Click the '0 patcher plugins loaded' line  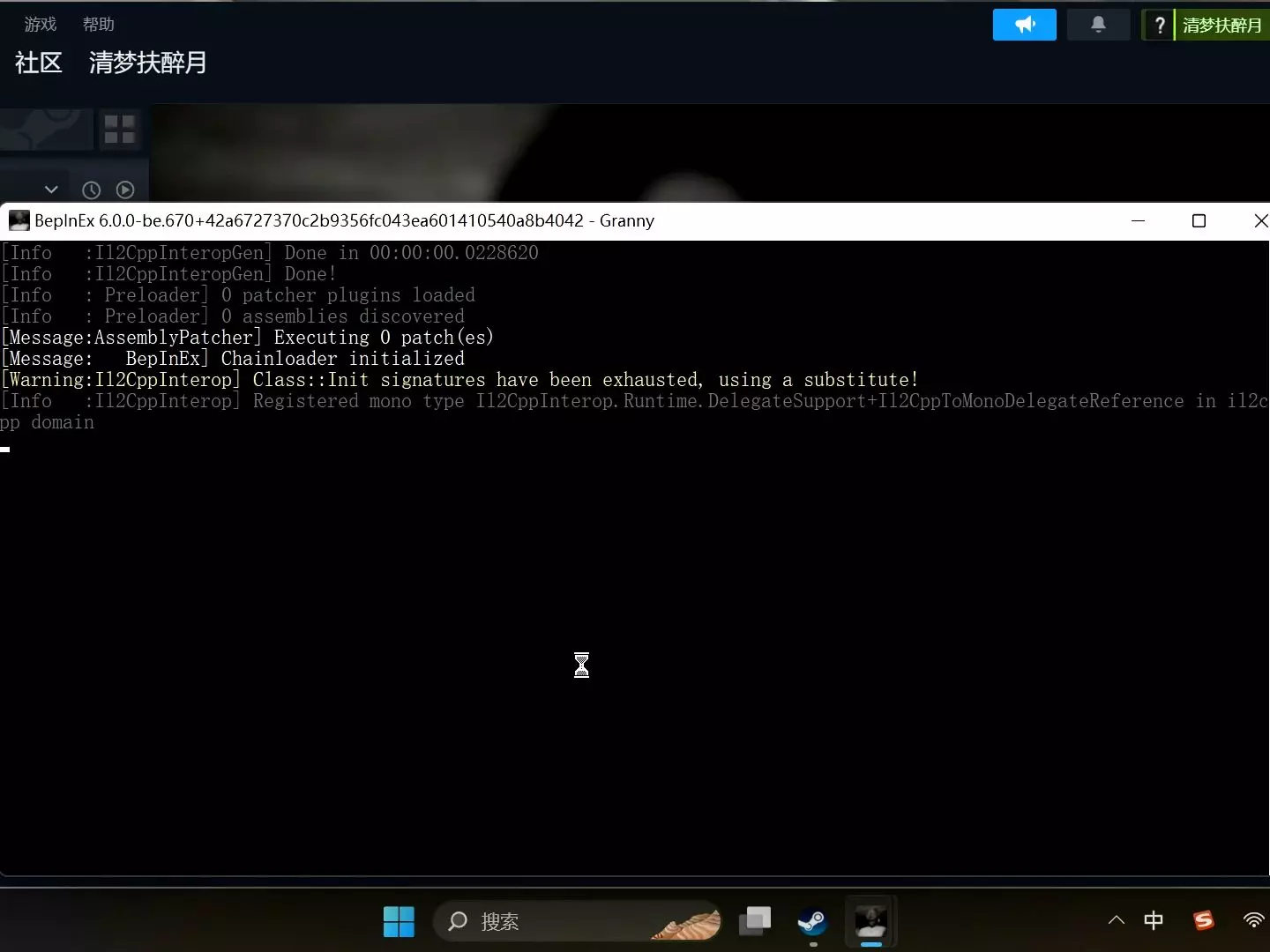238,295
